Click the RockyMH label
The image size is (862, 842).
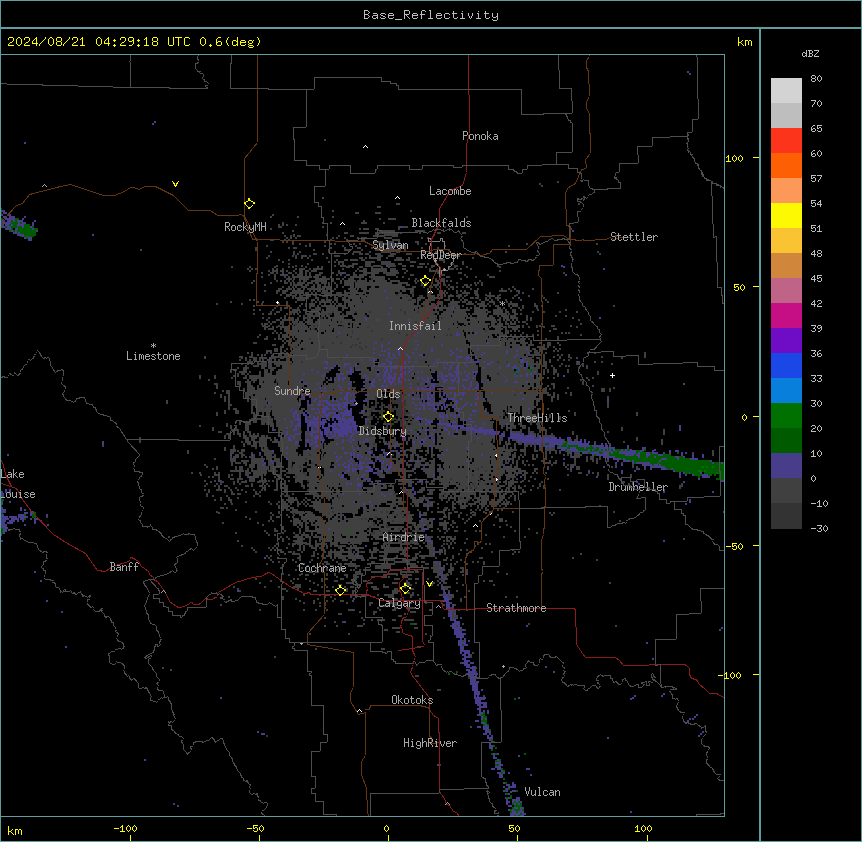tap(245, 227)
